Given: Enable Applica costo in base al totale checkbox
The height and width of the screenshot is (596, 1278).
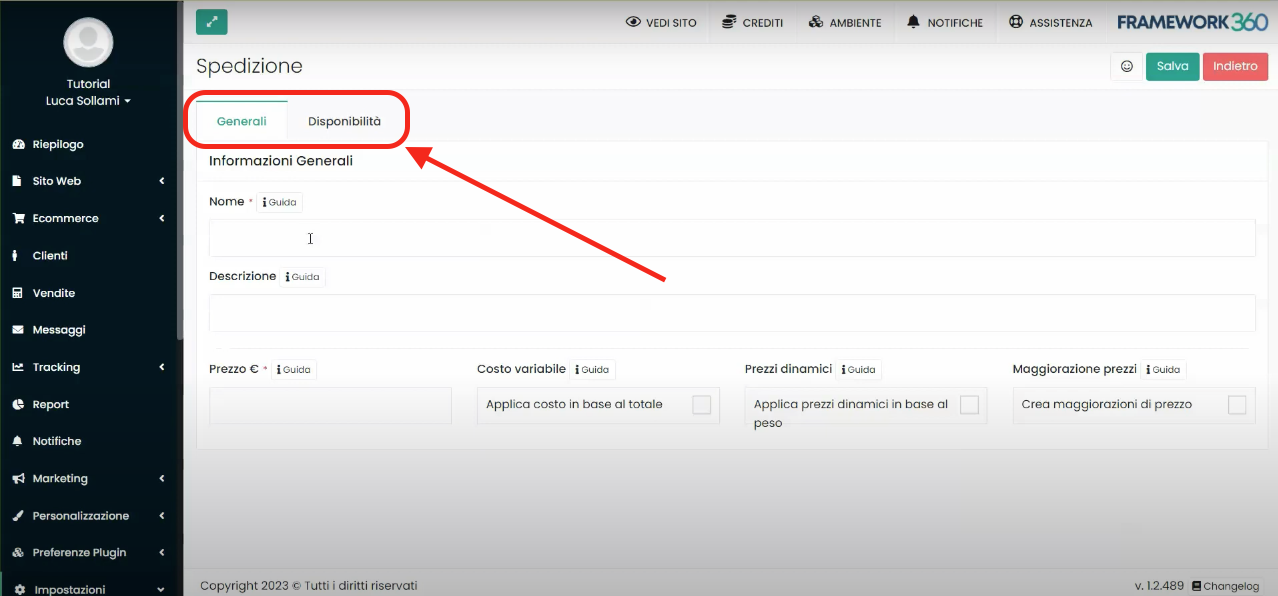Looking at the screenshot, I should tap(702, 404).
